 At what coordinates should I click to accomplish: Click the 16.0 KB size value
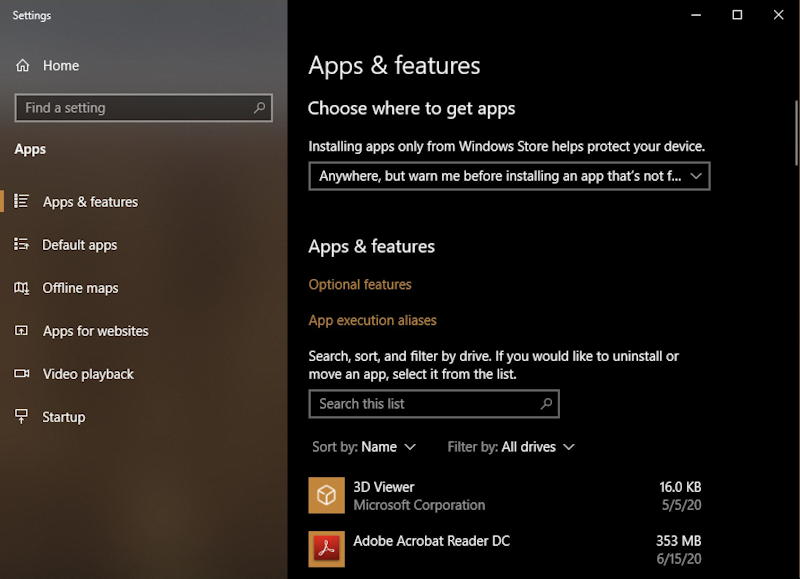pyautogui.click(x=680, y=487)
